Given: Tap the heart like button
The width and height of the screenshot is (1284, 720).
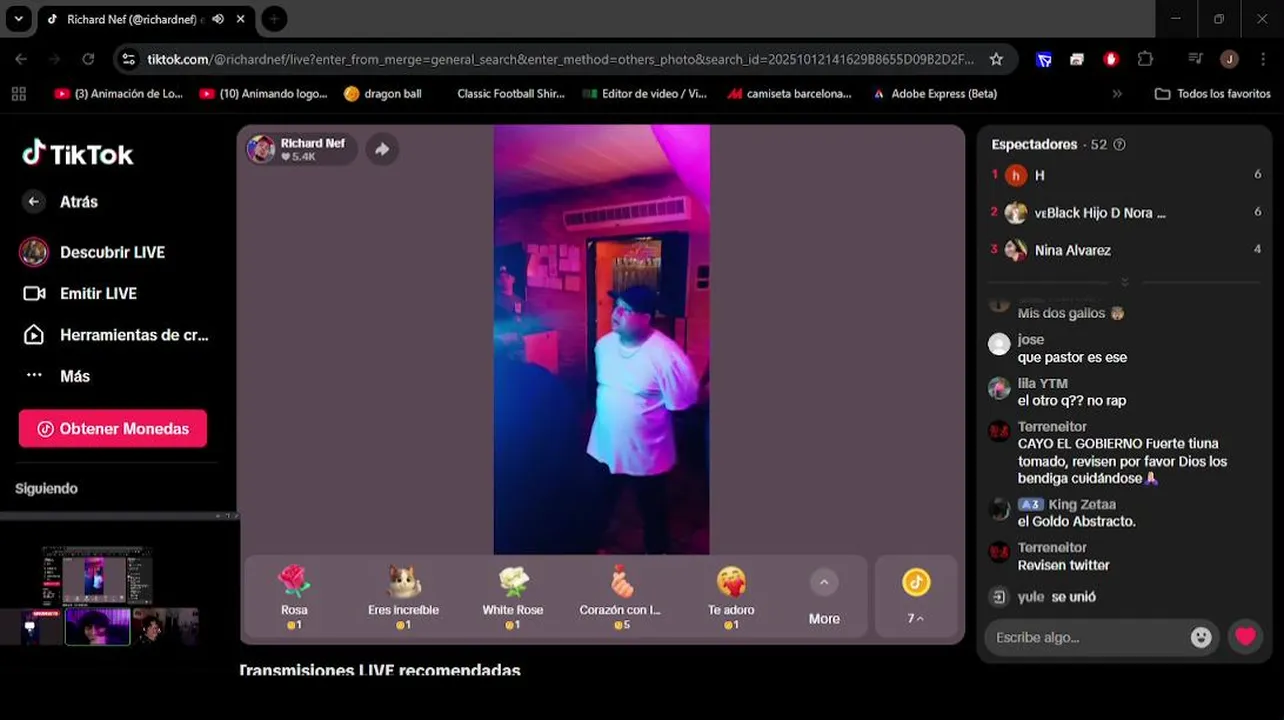Looking at the screenshot, I should point(1245,637).
